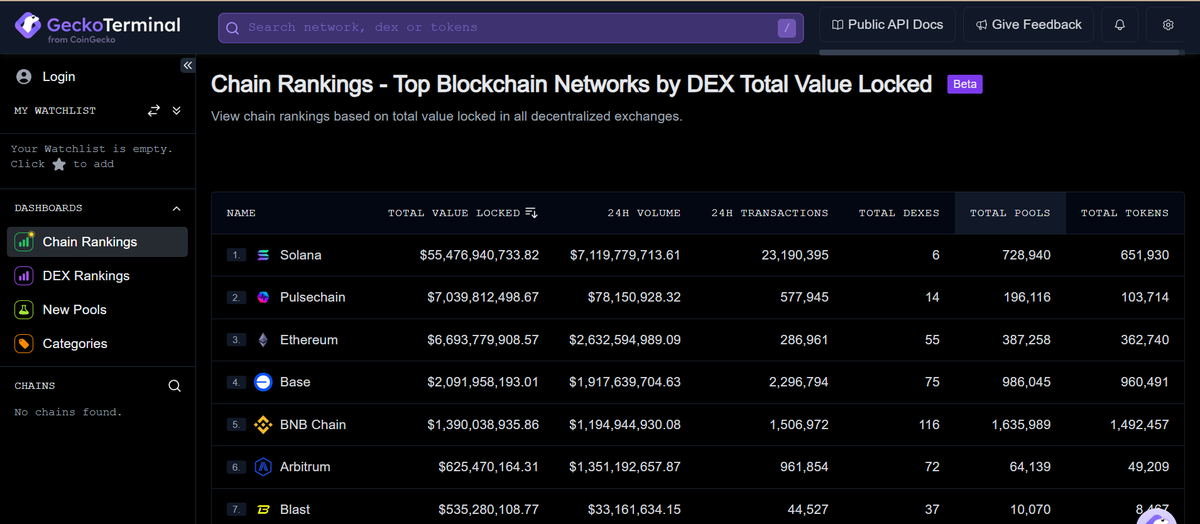The image size is (1200, 524).
Task: Click the DEX Rankings purple chart icon
Action: 24,276
